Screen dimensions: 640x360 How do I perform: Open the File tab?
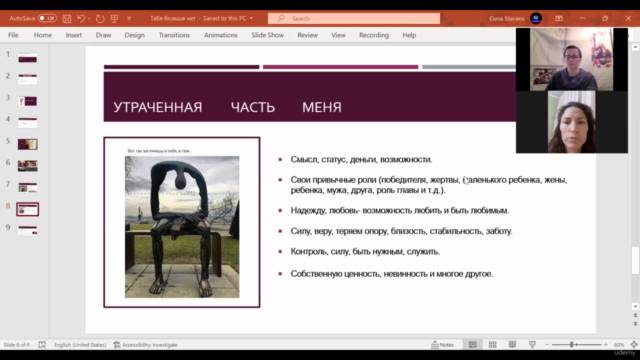13,35
